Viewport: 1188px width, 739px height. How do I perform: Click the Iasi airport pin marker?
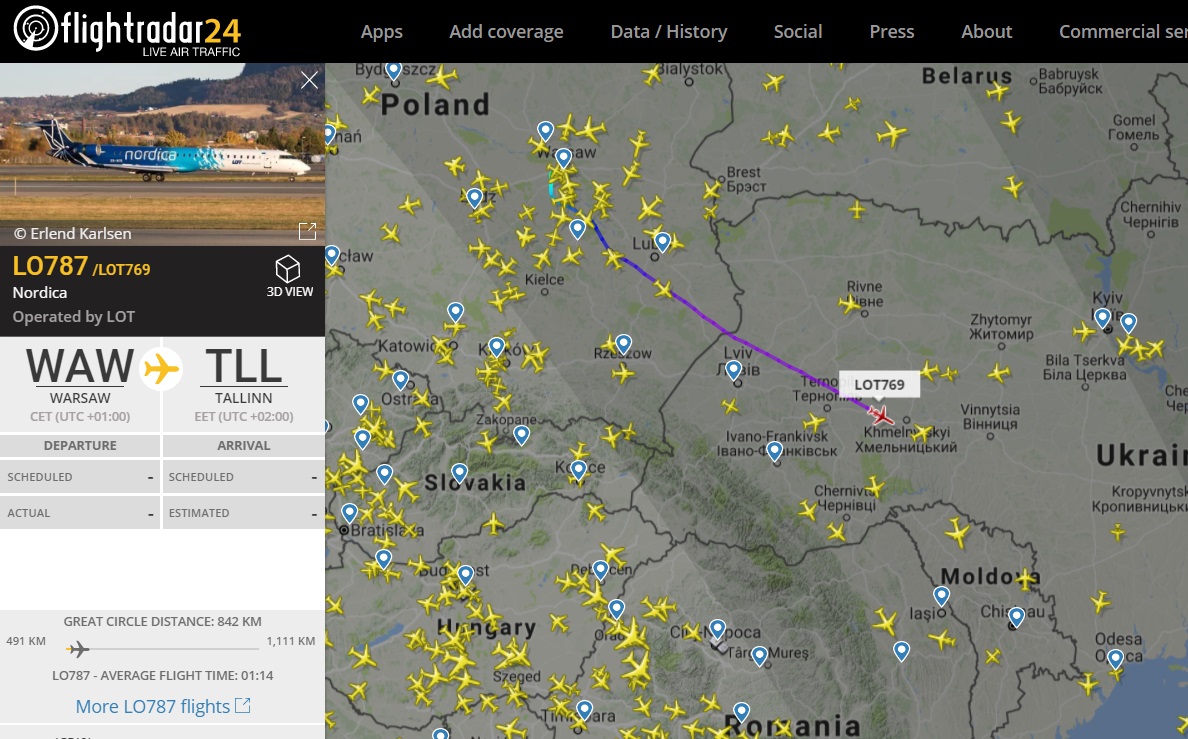941,597
